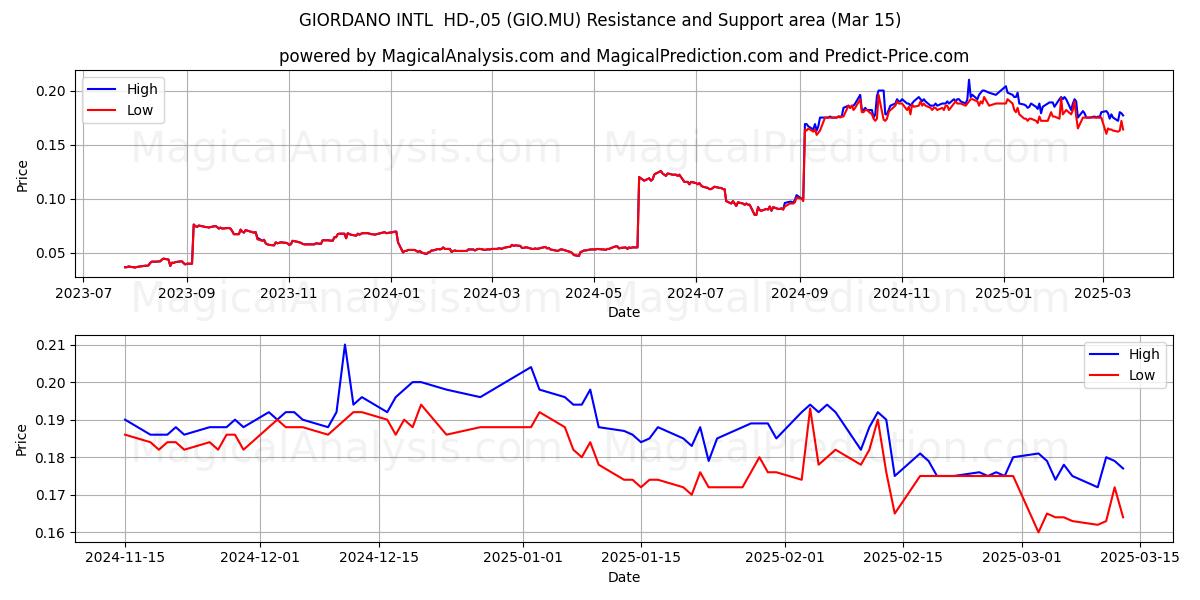This screenshot has height=600, width=1200.
Task: Click 'High' in the upper chart legend
Action: click(142, 89)
